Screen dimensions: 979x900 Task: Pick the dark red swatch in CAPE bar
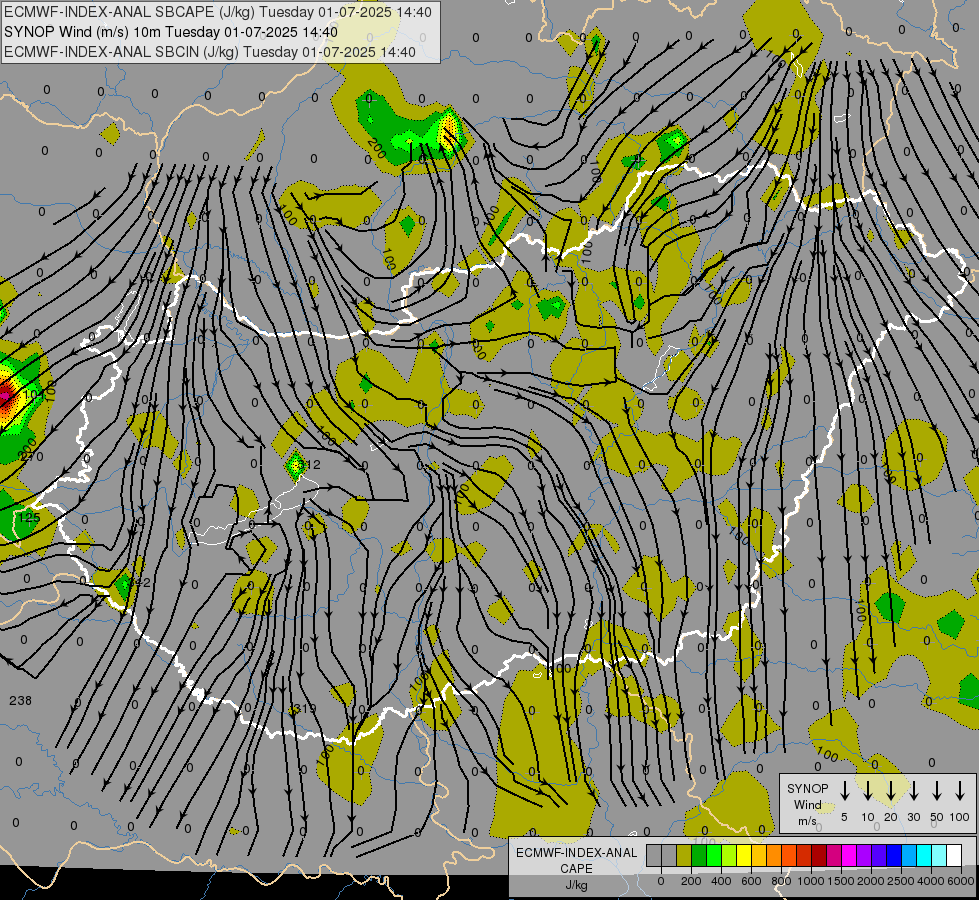[820, 855]
